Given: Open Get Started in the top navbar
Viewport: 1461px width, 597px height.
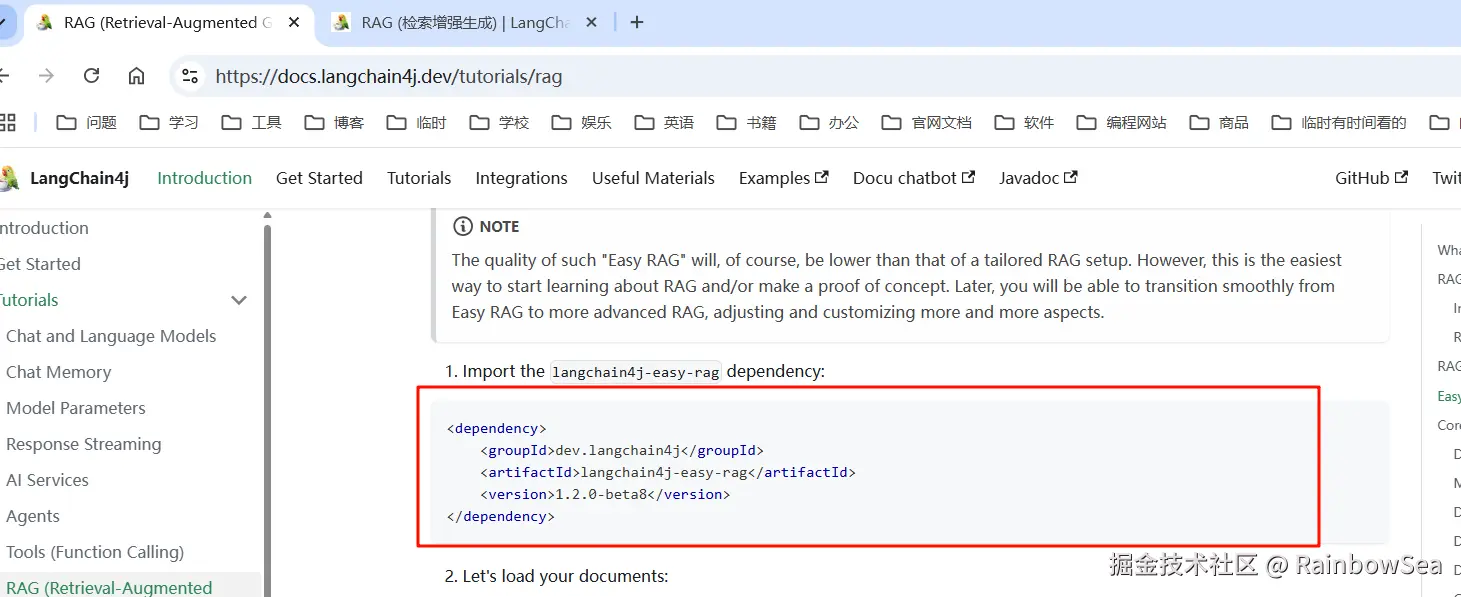Looking at the screenshot, I should [x=319, y=178].
